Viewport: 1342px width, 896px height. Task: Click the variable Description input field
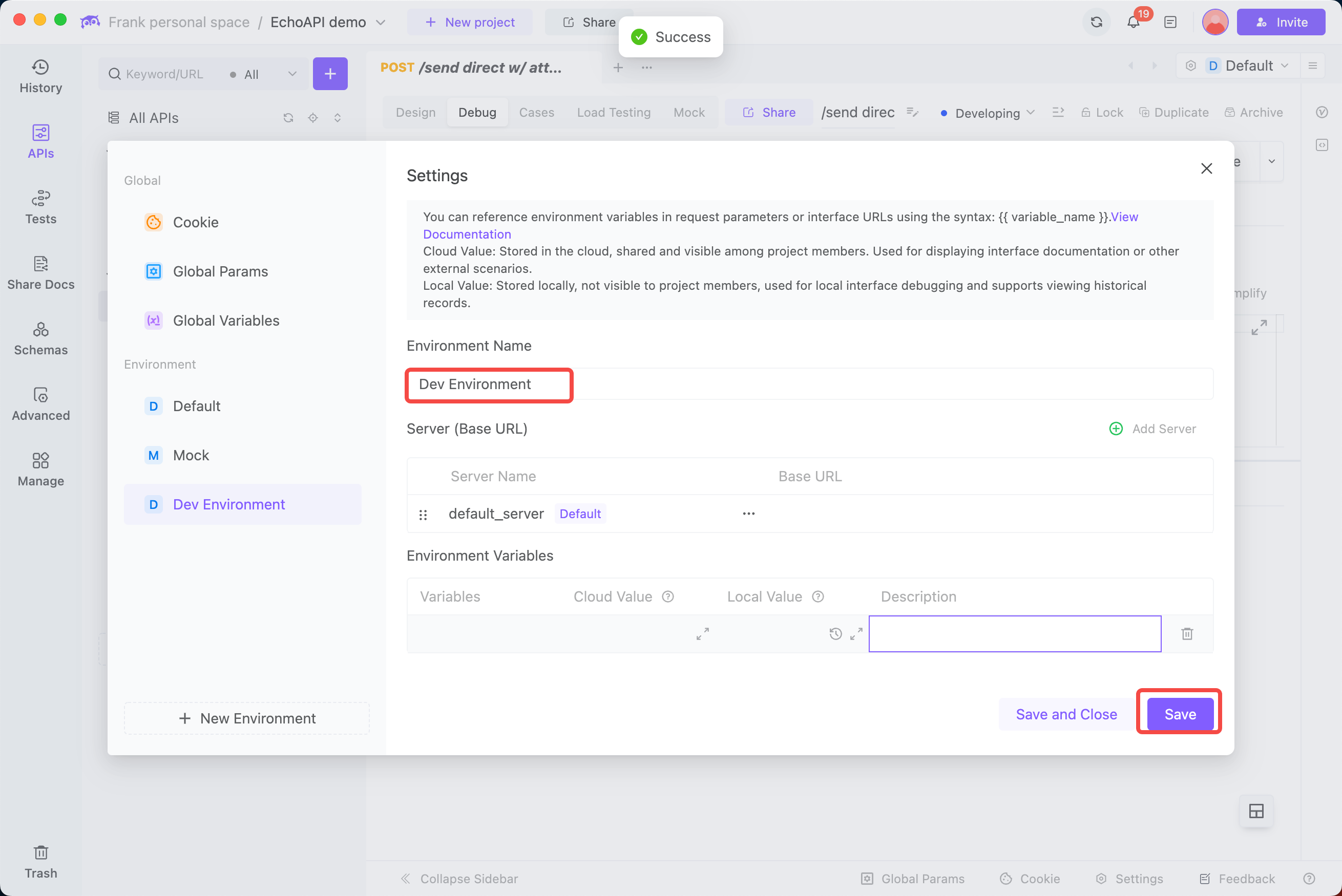[x=1015, y=634]
